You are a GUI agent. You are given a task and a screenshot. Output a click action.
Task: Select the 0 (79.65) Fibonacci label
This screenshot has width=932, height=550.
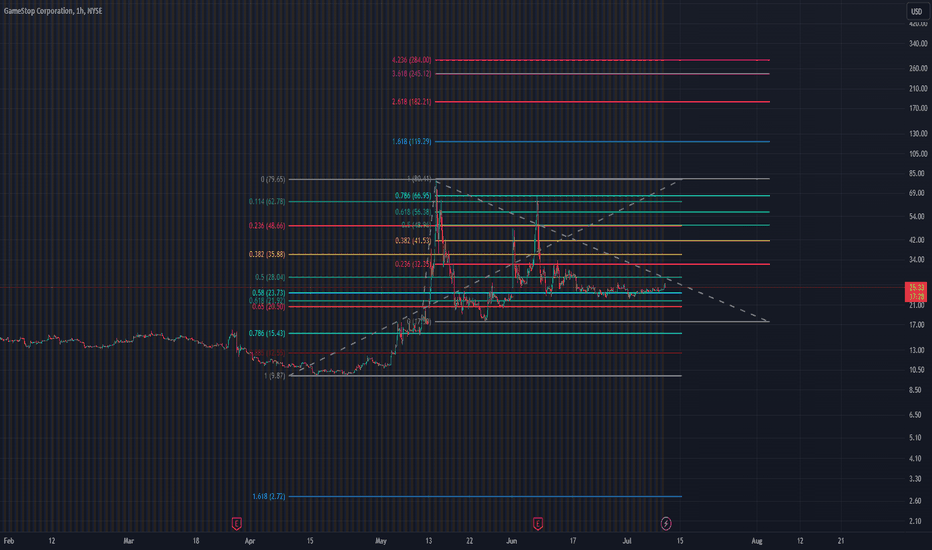tap(273, 179)
